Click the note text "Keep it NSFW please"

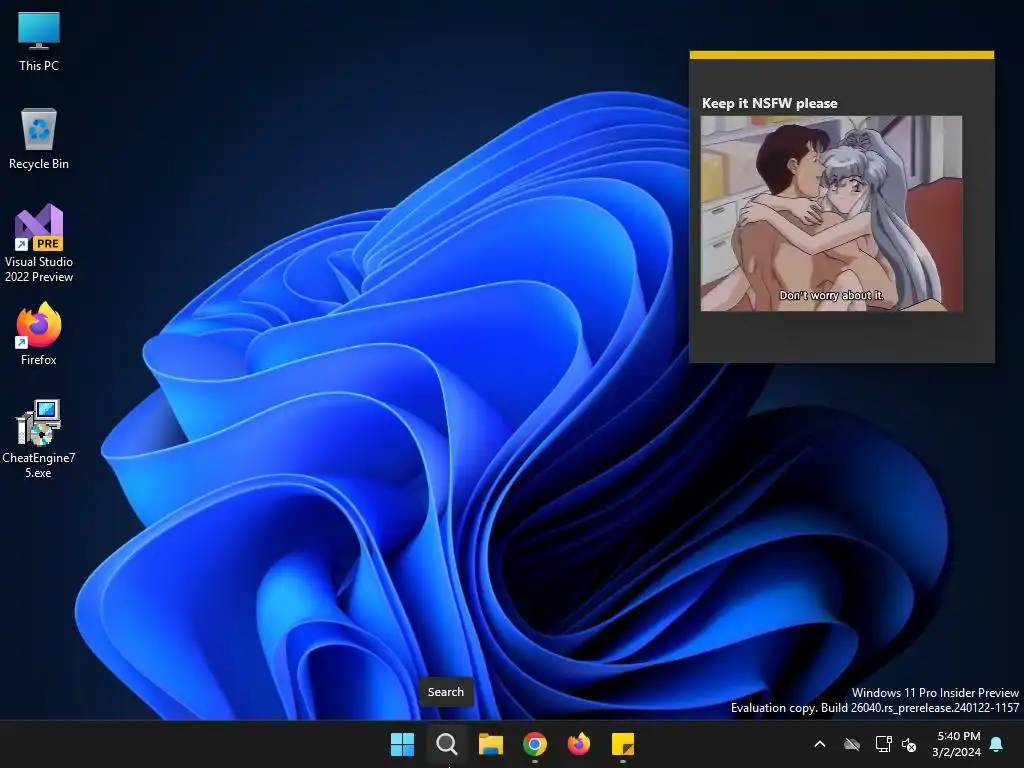pos(769,103)
